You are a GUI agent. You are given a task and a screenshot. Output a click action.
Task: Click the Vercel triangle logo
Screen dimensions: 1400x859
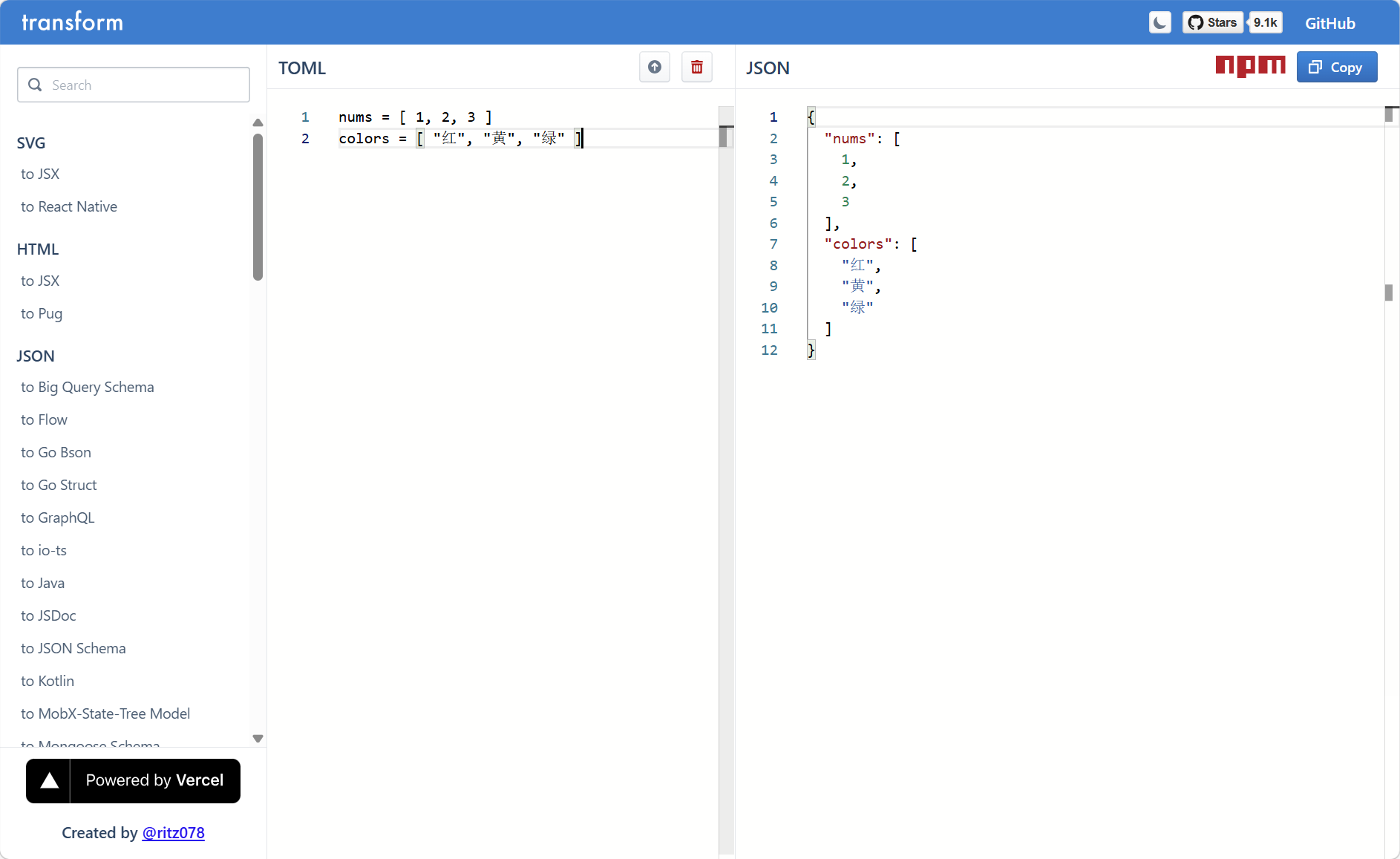49,780
